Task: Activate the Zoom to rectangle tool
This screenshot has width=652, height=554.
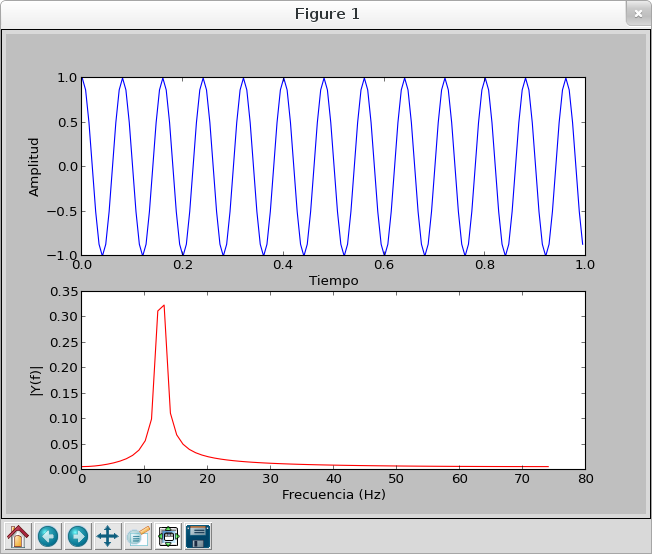Action: [x=138, y=537]
